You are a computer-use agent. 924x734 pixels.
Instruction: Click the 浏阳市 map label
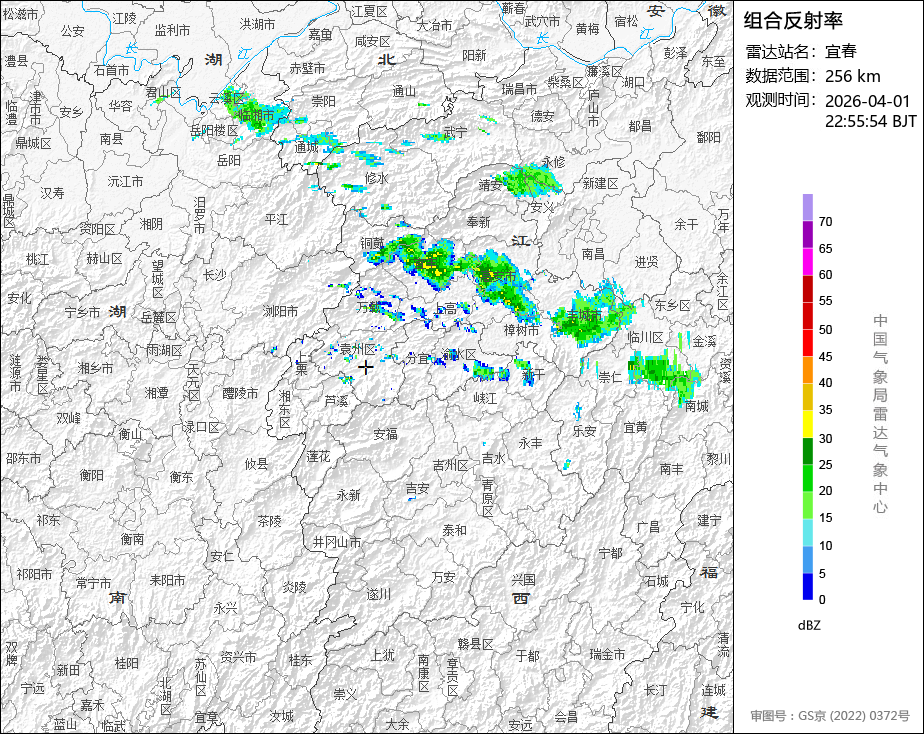pos(280,310)
